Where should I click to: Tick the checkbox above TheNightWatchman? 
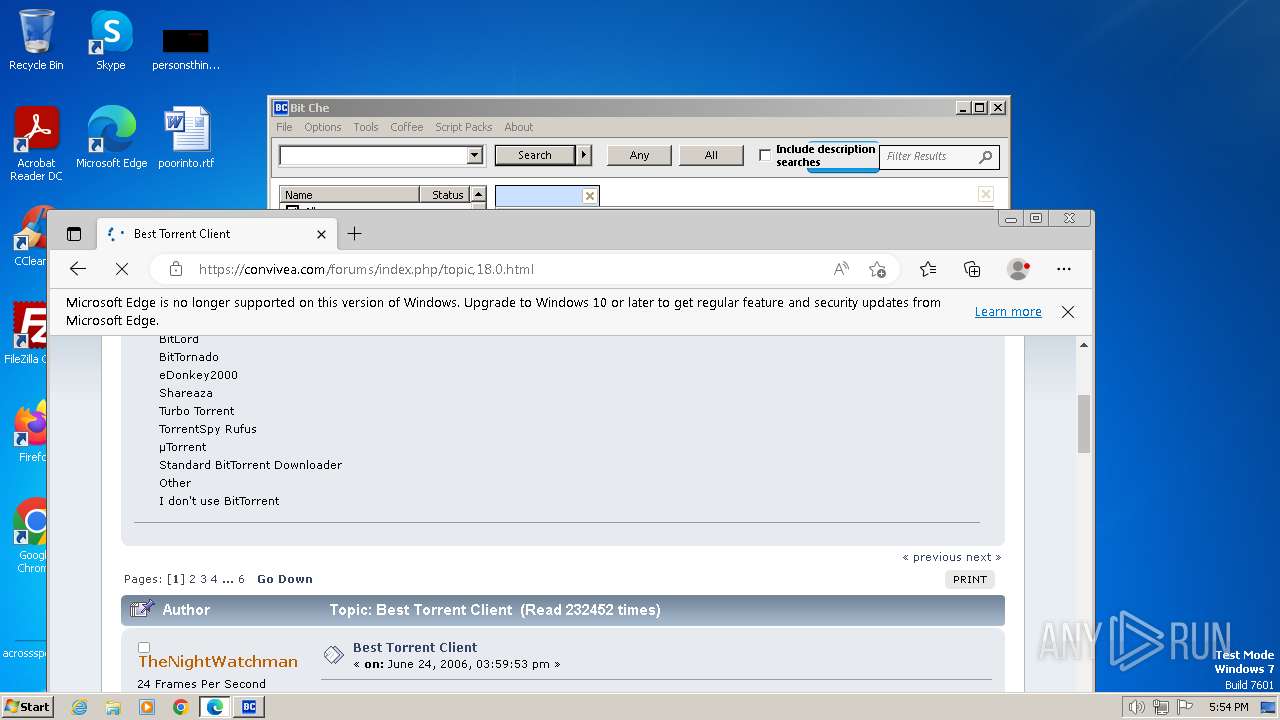pos(144,647)
